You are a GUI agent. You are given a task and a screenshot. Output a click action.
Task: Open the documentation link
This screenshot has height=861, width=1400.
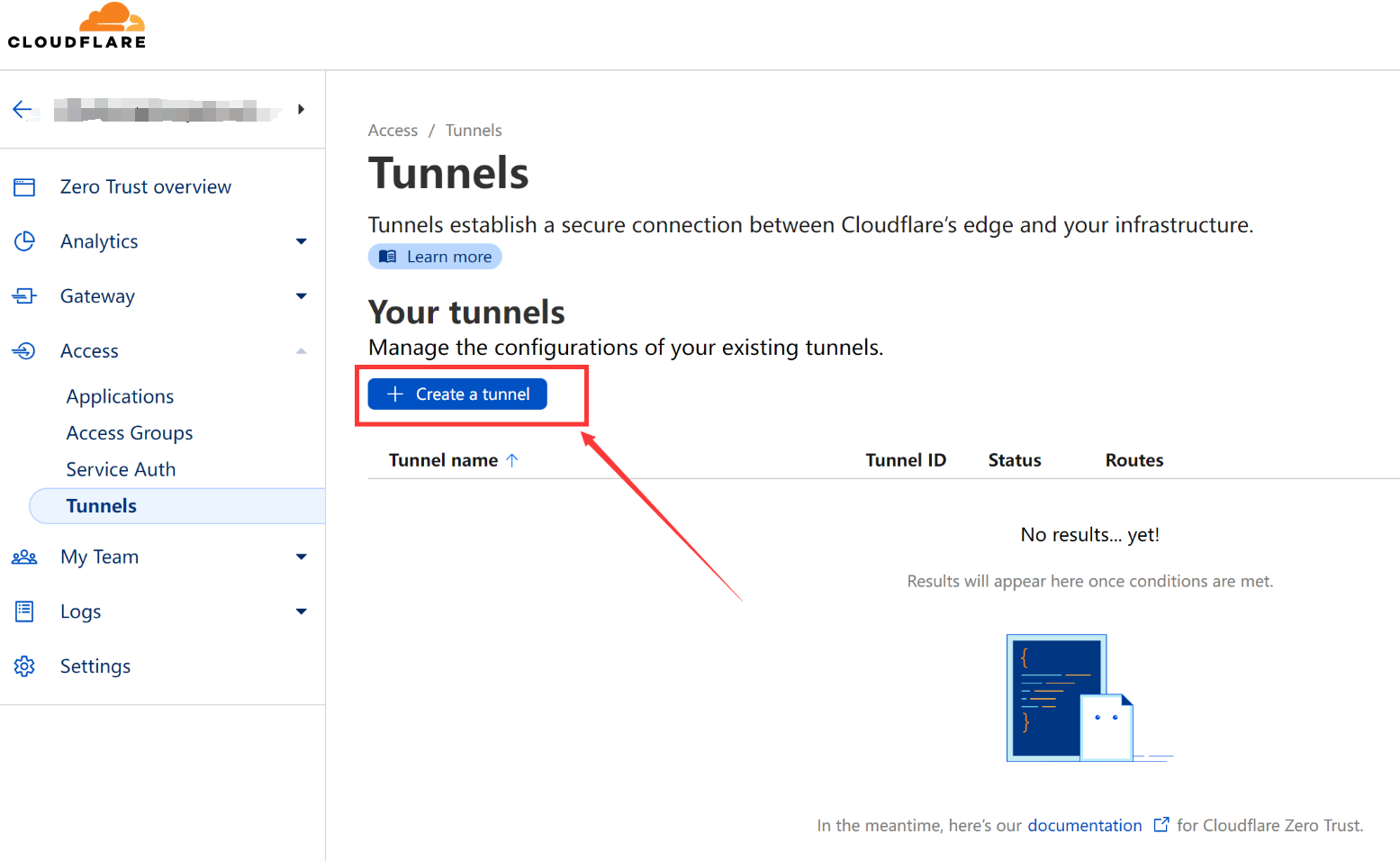1085,826
